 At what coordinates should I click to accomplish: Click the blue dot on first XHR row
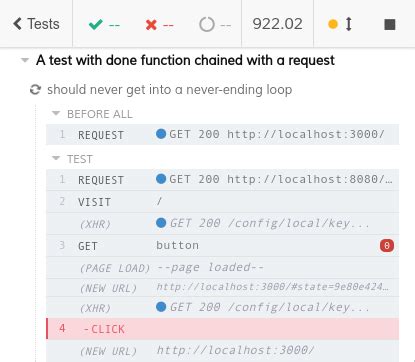coord(161,223)
